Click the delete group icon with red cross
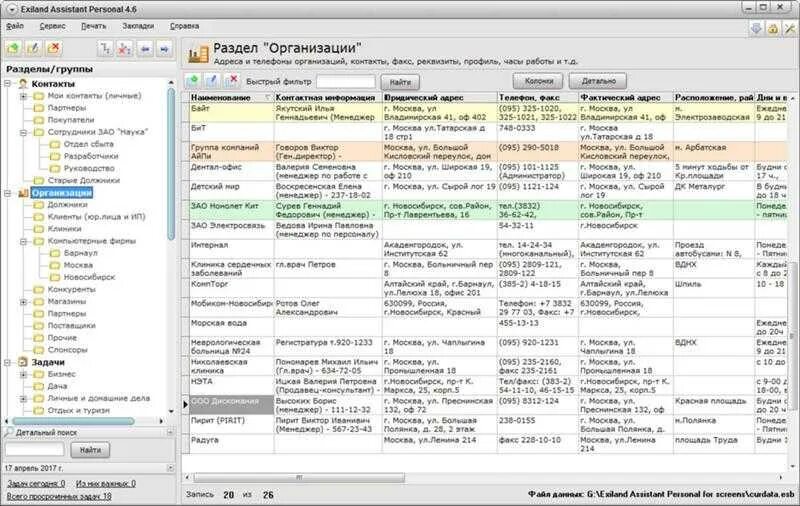 pos(54,49)
